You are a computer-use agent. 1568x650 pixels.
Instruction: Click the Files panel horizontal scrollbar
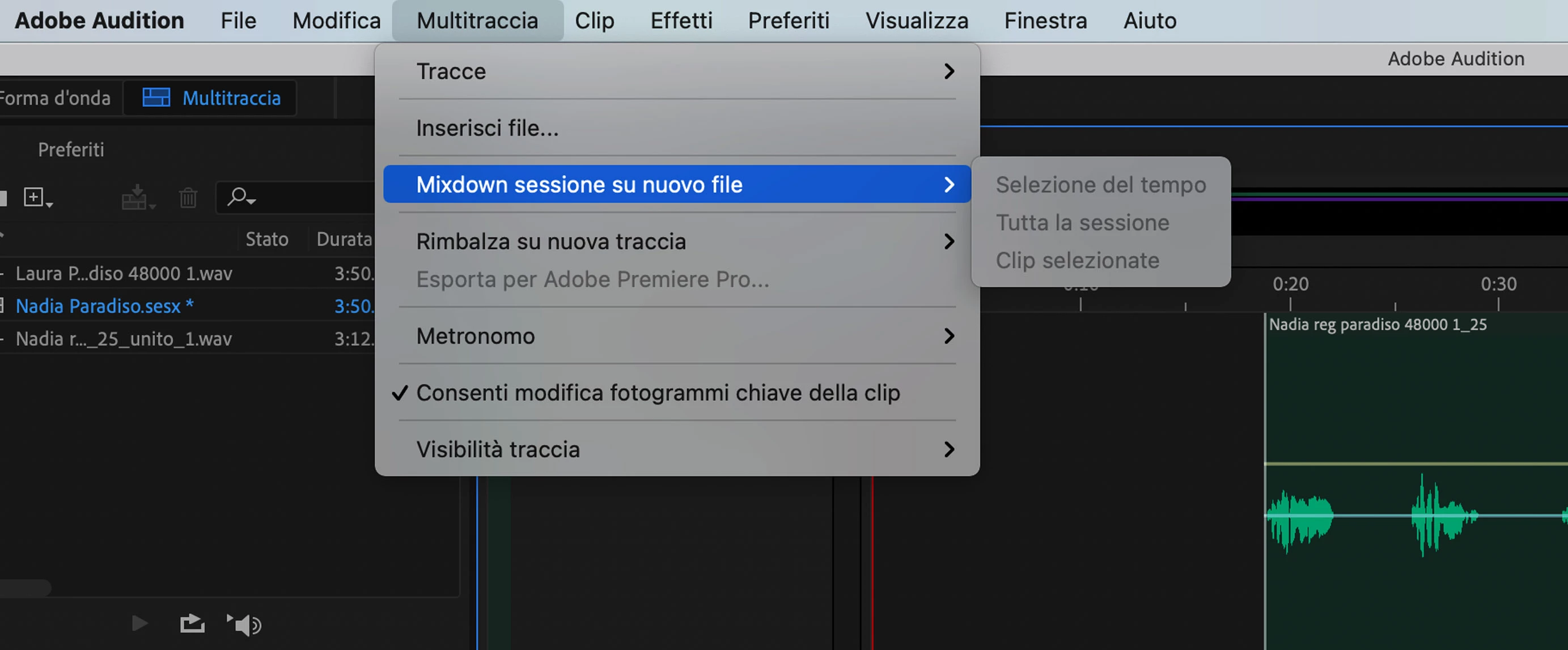pos(26,587)
